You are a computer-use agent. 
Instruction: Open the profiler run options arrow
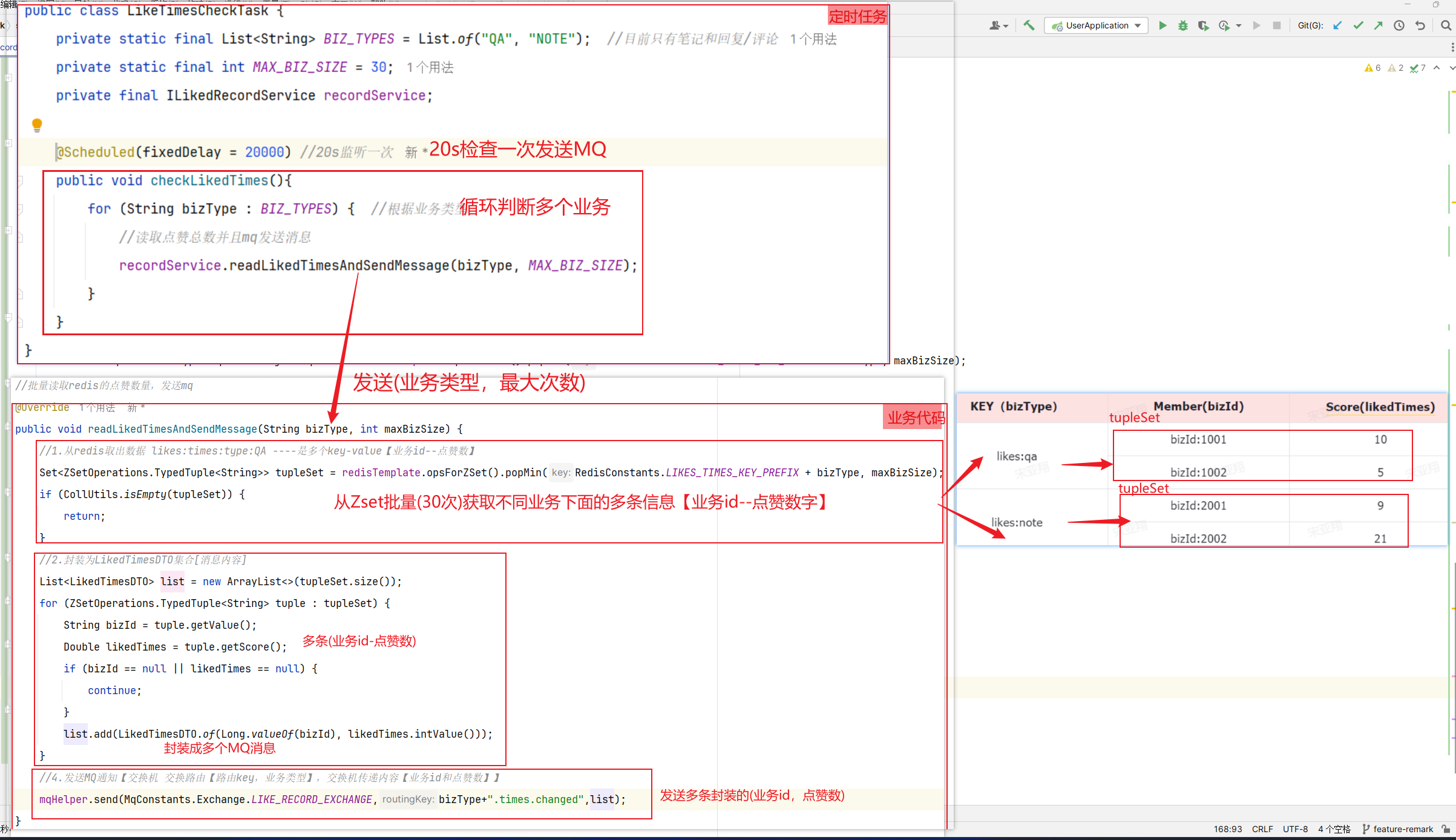click(x=1239, y=25)
